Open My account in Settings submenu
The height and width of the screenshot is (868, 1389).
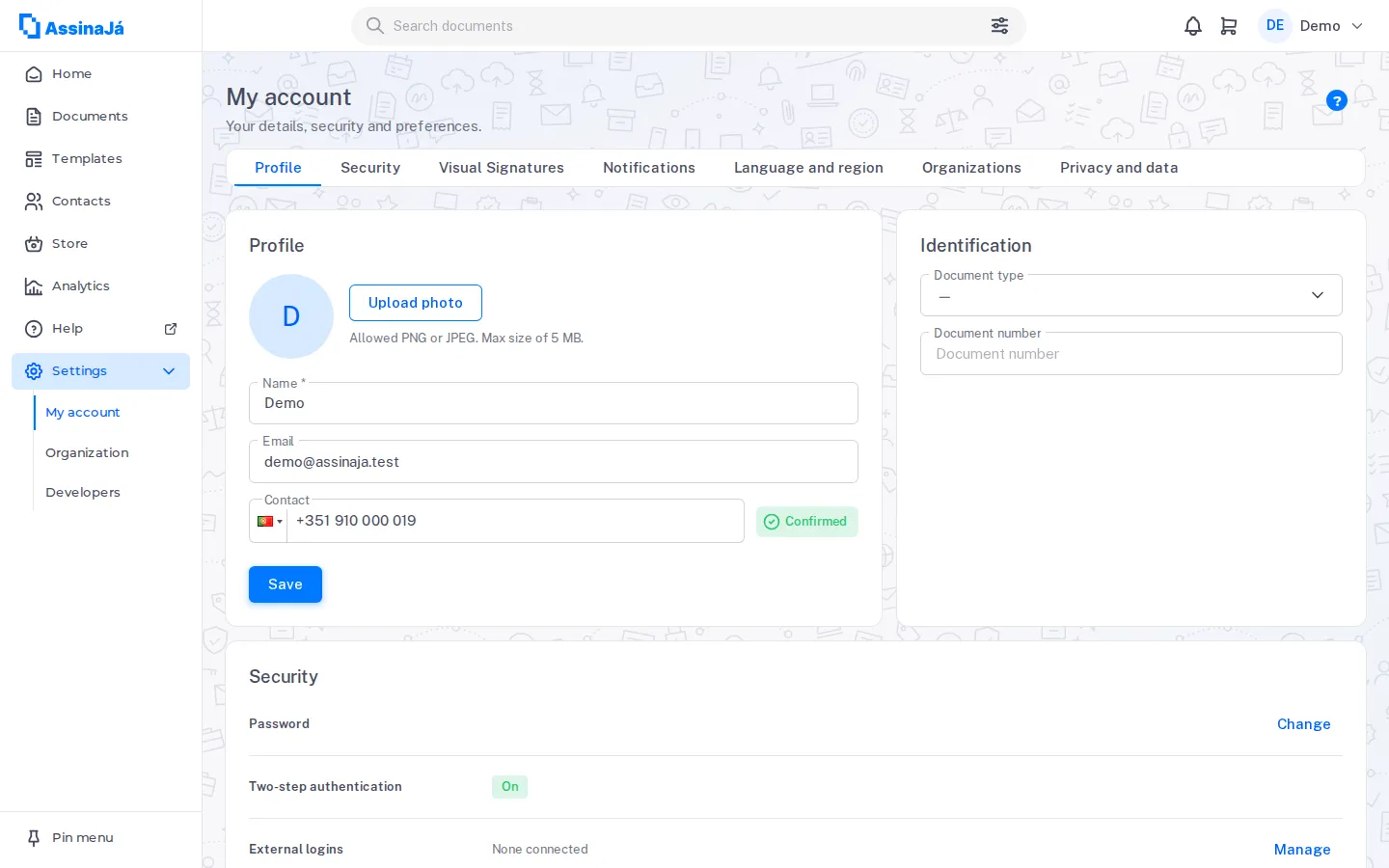(83, 413)
